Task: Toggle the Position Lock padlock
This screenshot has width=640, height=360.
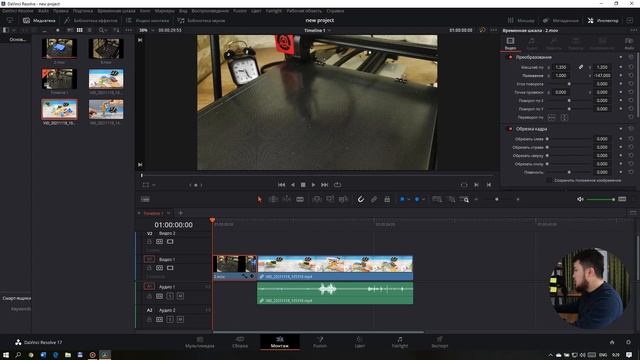Action: tap(387, 199)
